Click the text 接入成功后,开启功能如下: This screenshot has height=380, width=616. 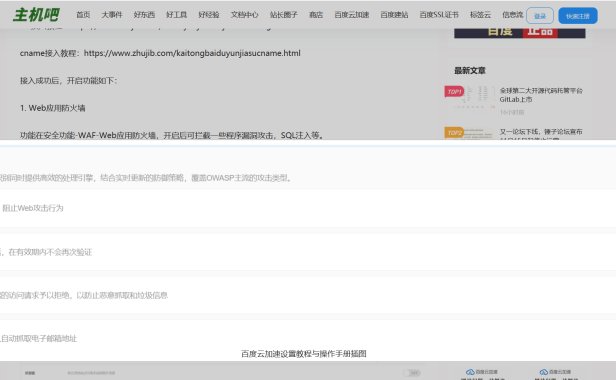click(x=69, y=81)
